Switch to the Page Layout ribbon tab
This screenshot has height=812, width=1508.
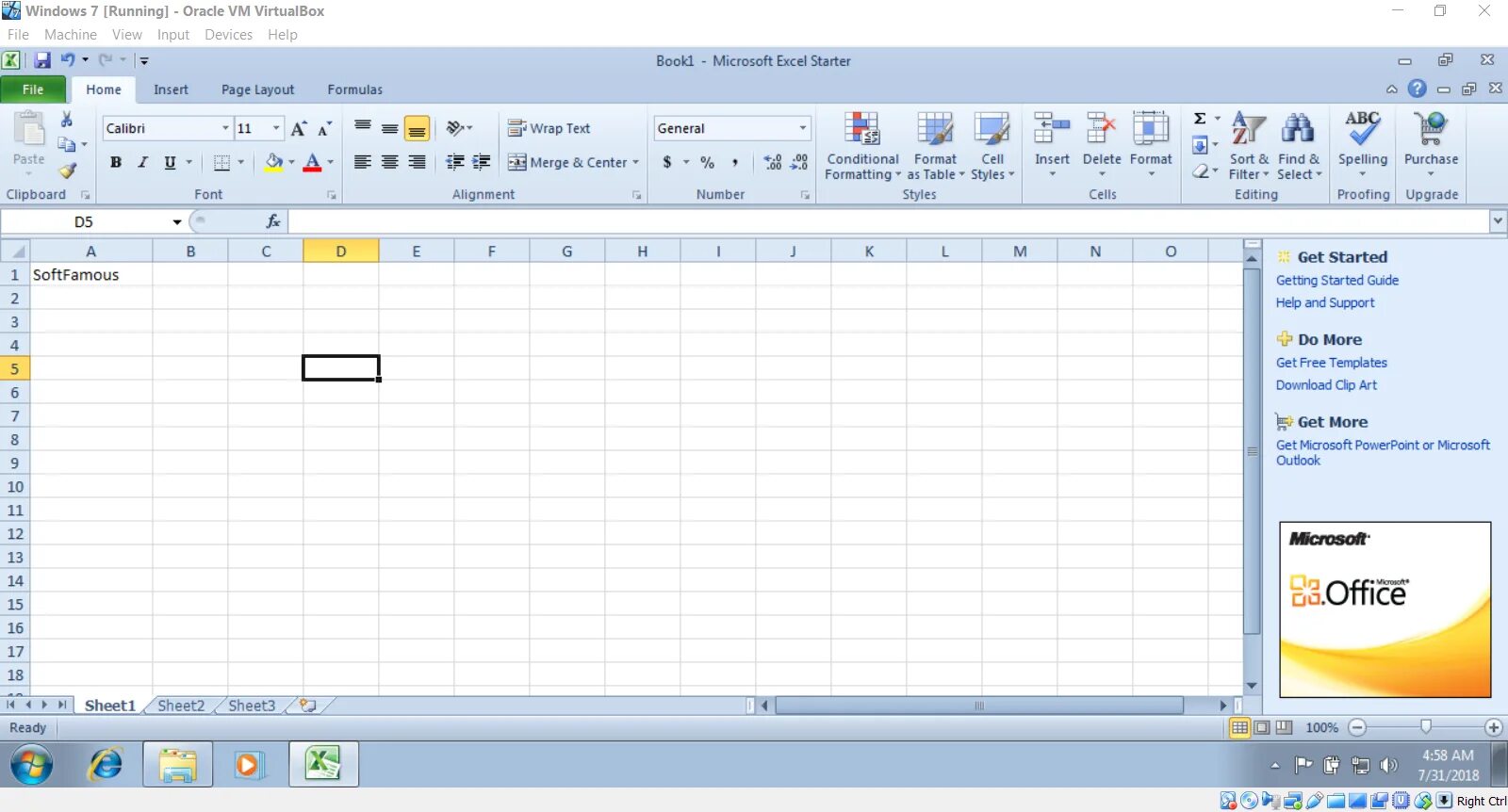pyautogui.click(x=257, y=89)
